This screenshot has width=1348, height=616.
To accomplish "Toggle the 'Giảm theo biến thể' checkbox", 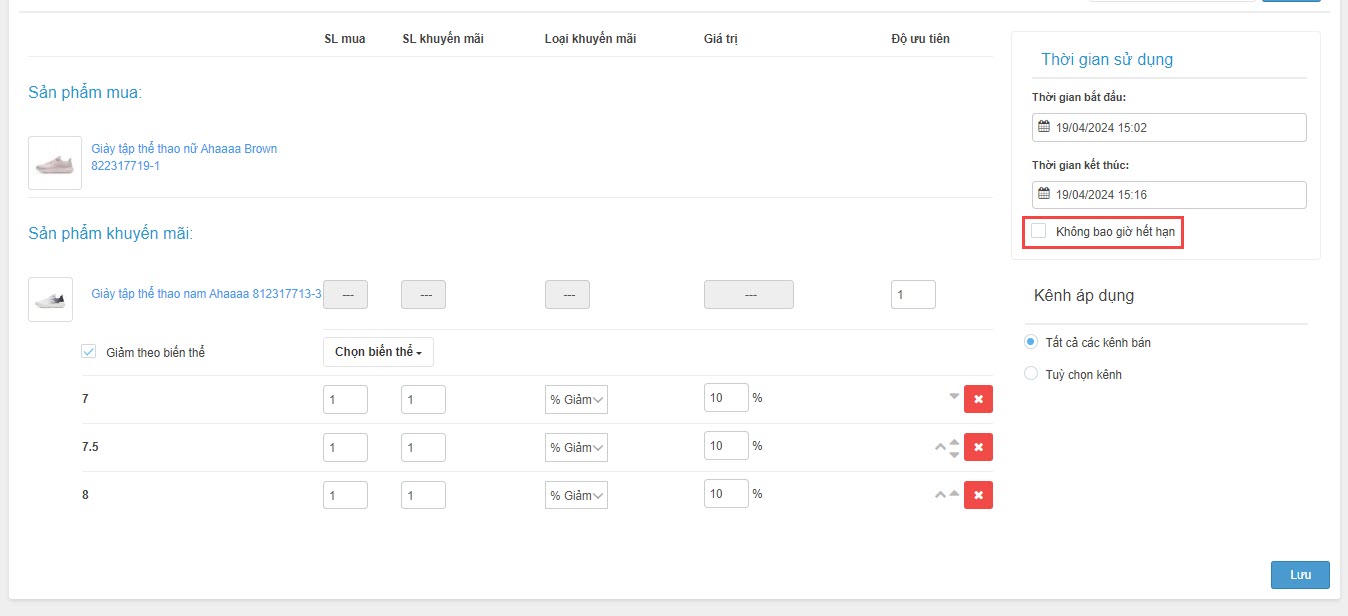I will coord(89,352).
